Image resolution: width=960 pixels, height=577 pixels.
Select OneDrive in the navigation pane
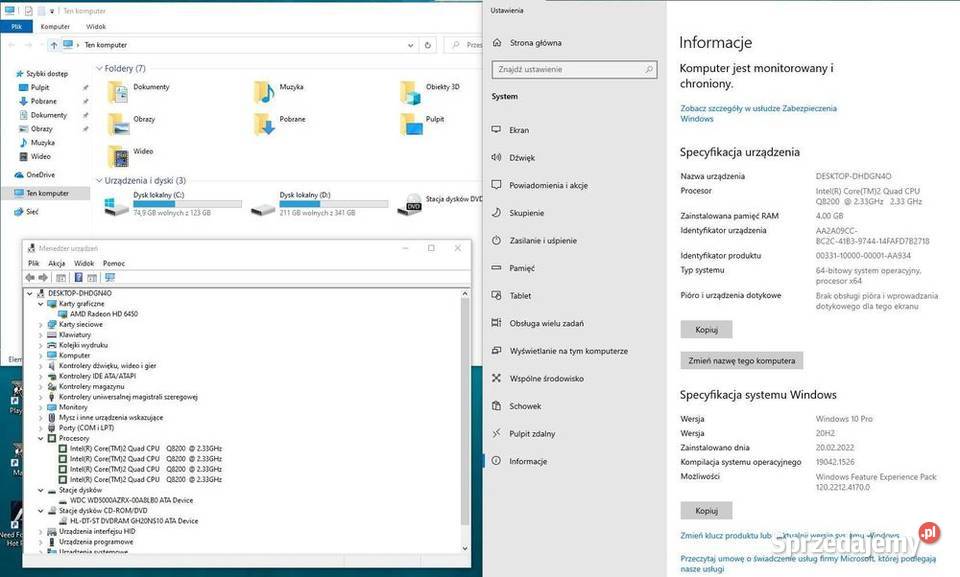pos(41,175)
